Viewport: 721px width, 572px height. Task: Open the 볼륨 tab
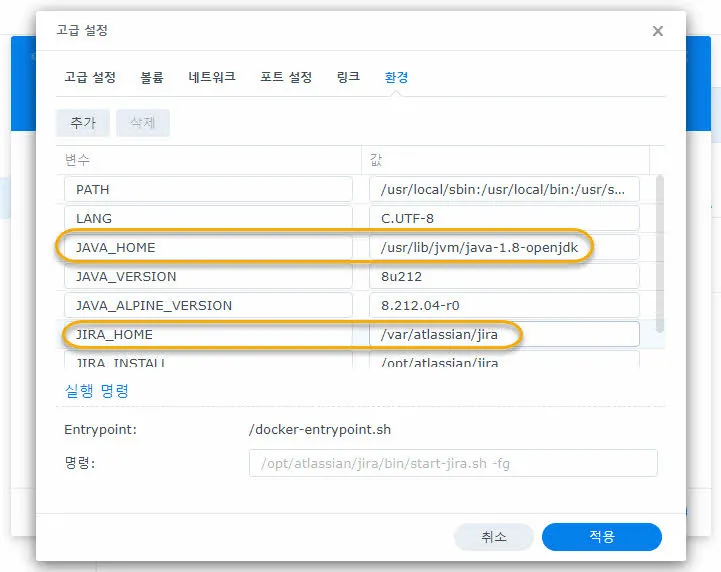point(152,77)
